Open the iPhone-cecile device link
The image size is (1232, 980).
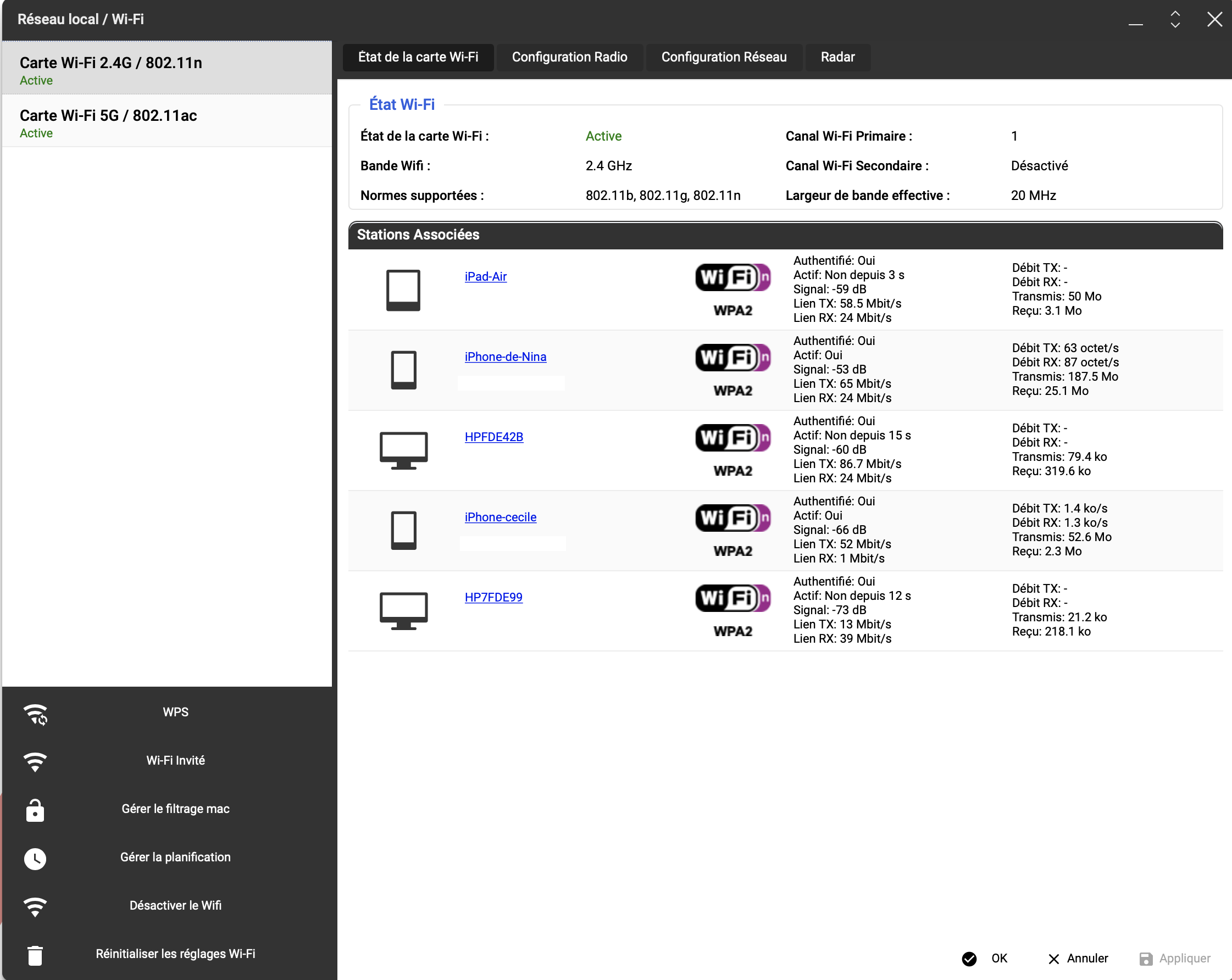click(500, 517)
